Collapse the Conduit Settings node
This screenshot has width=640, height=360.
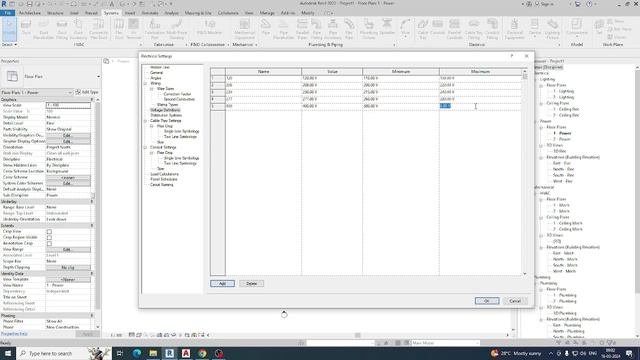tap(145, 147)
